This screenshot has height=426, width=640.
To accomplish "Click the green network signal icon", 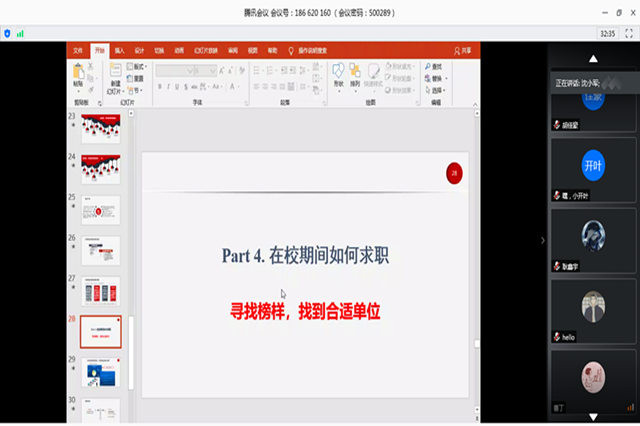I will pyautogui.click(x=20, y=33).
